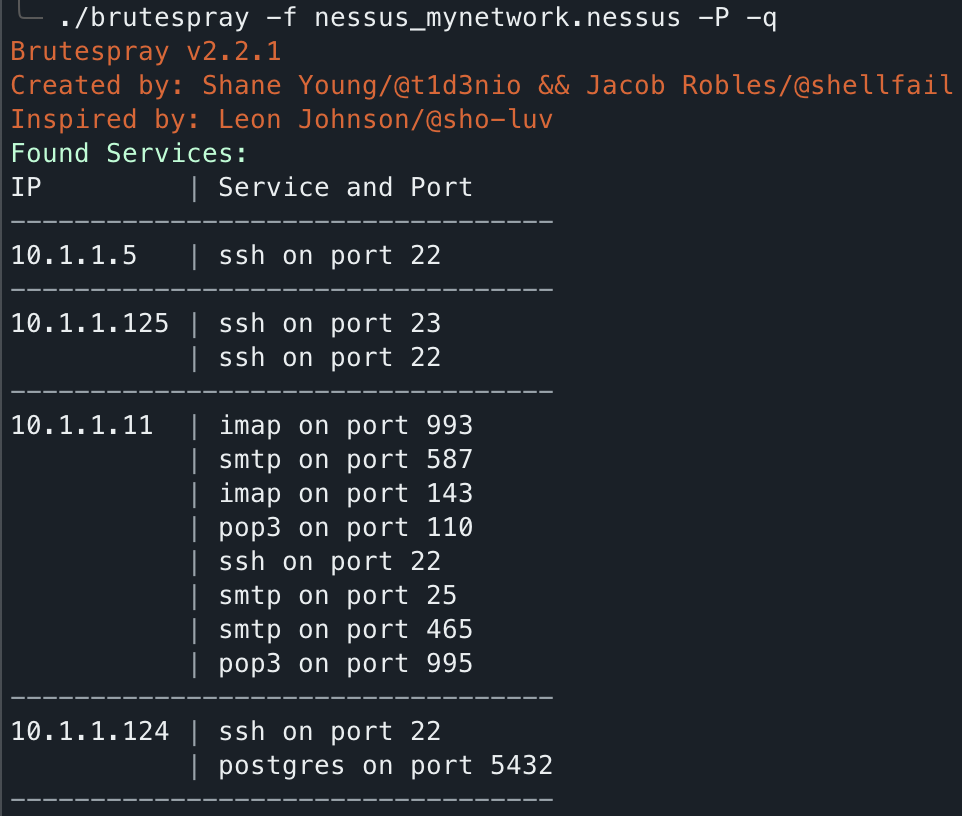The height and width of the screenshot is (816, 962).
Task: Click the pop3 on port 995 entry
Action: tap(346, 663)
